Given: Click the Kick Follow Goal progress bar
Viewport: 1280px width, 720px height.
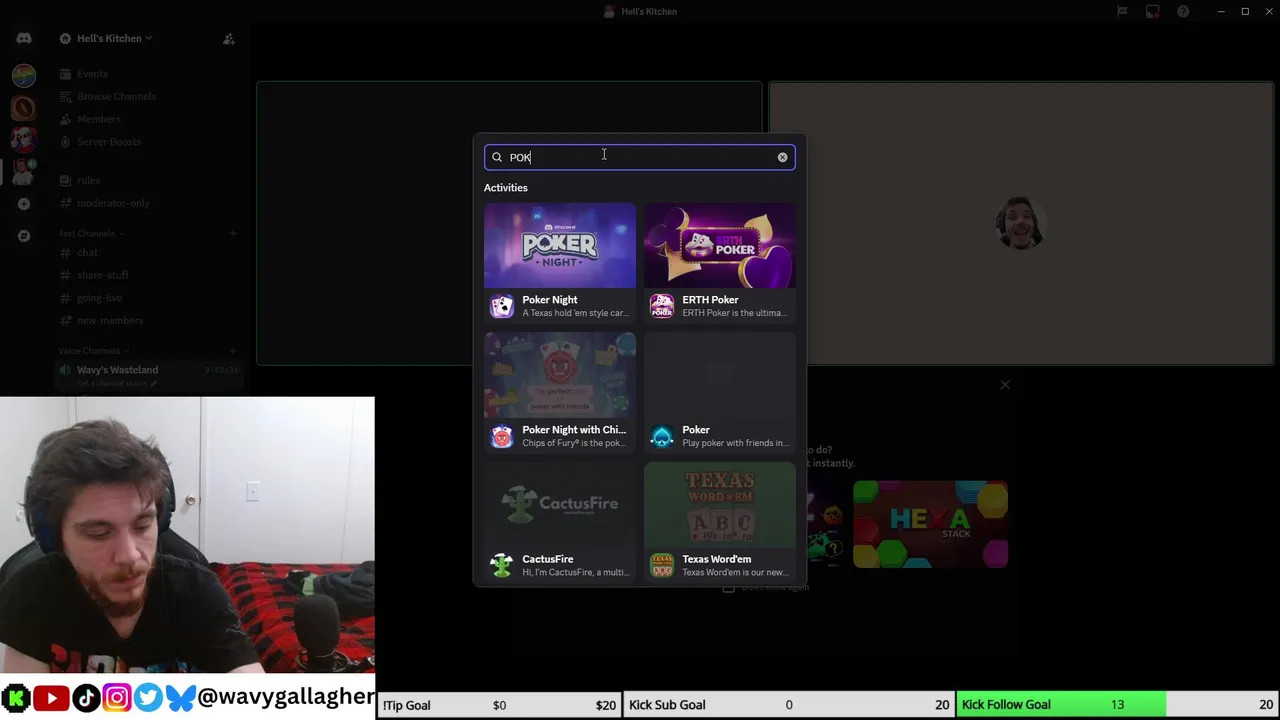Looking at the screenshot, I should [x=1117, y=705].
